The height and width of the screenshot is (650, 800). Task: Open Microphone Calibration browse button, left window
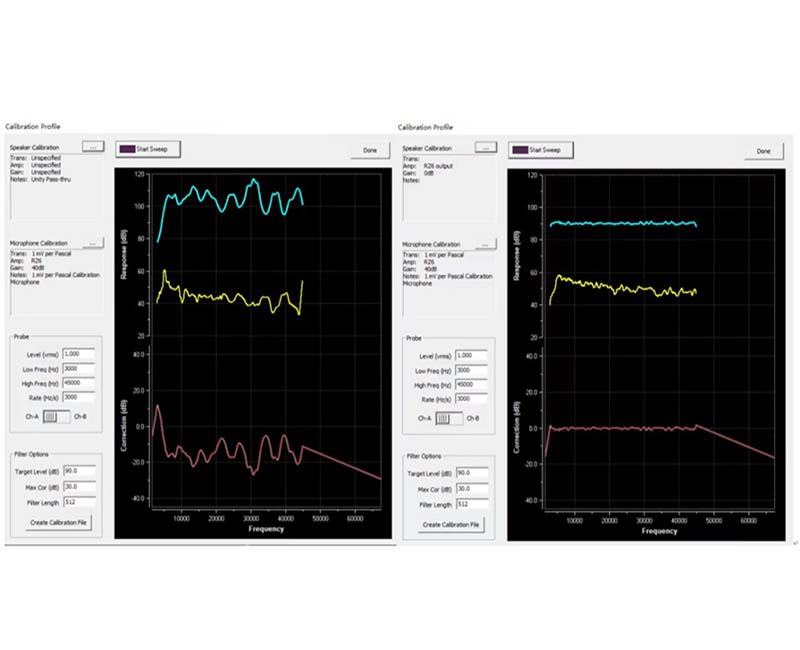[x=92, y=243]
